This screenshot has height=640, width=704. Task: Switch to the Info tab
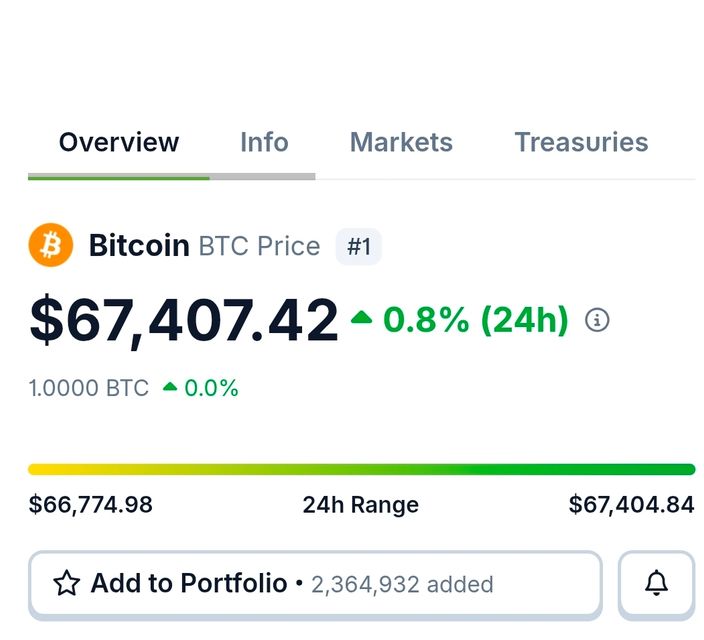point(264,143)
